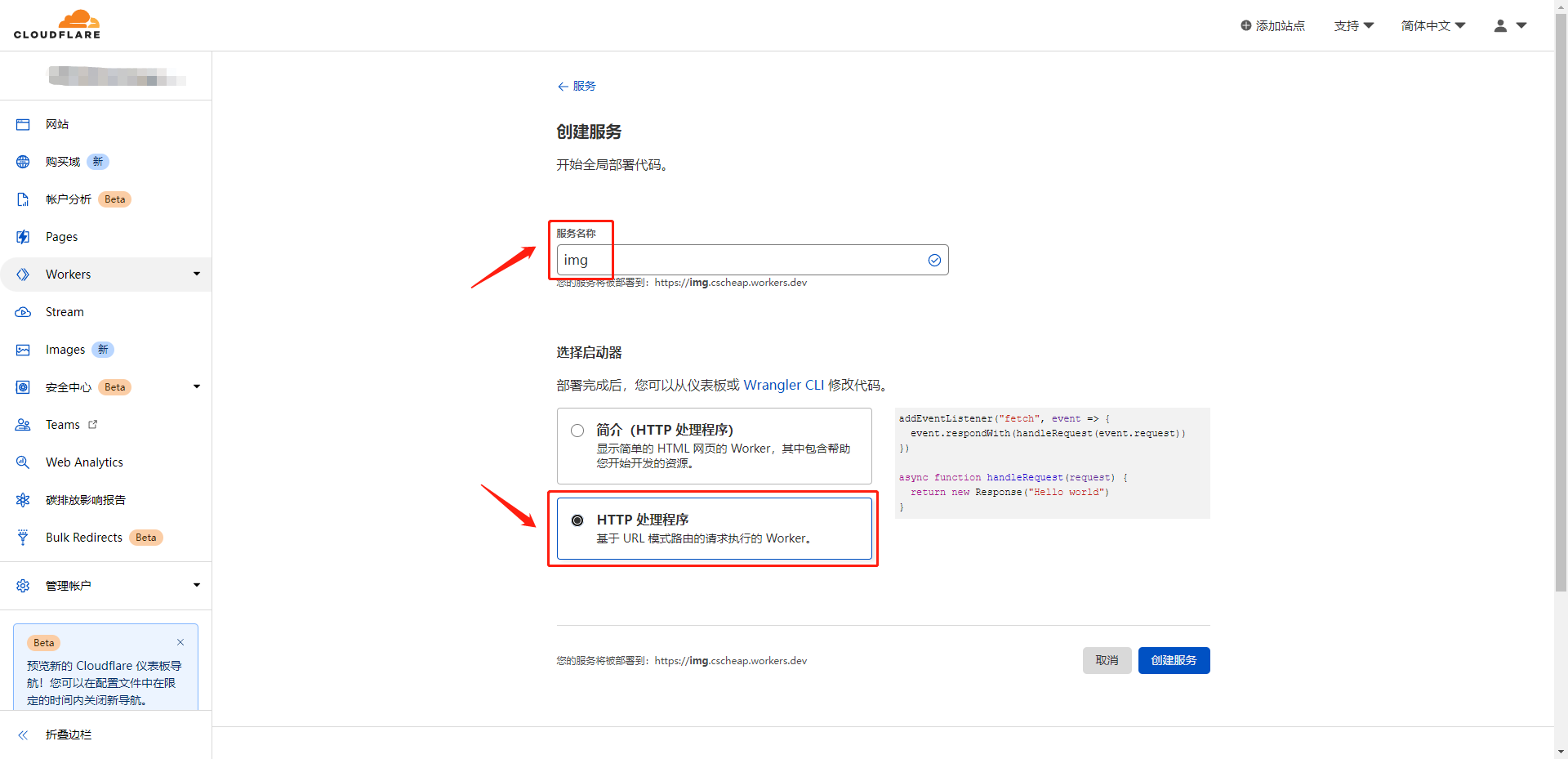This screenshot has width=1568, height=759.
Task: Go back via the 服务 link
Action: [x=584, y=87]
